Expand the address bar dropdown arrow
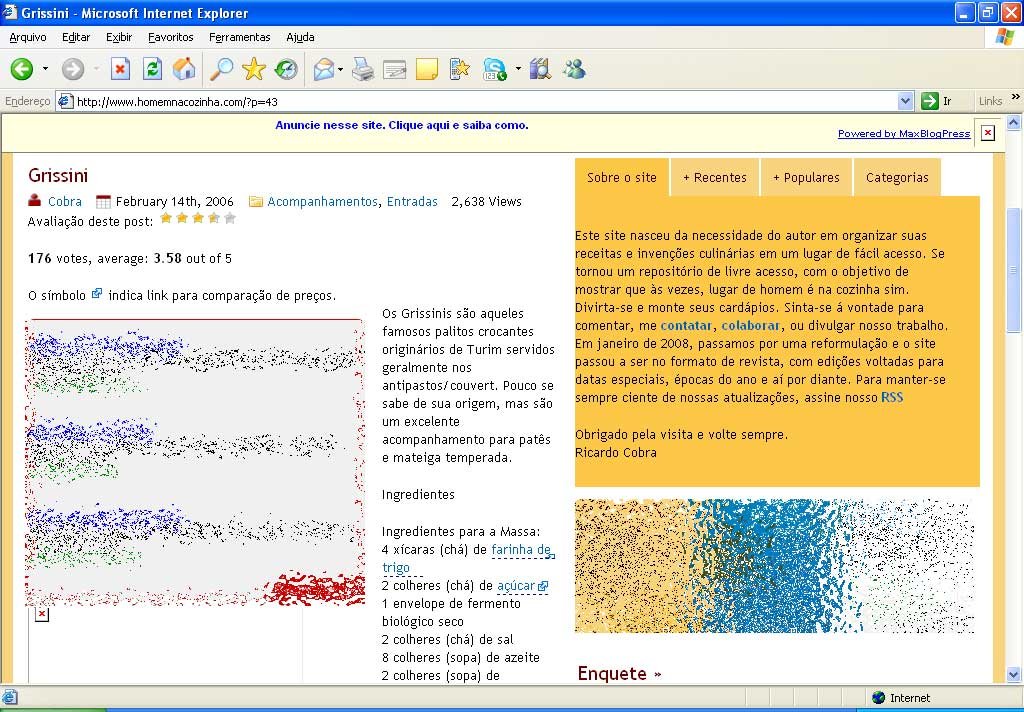The width and height of the screenshot is (1024, 712). point(905,101)
